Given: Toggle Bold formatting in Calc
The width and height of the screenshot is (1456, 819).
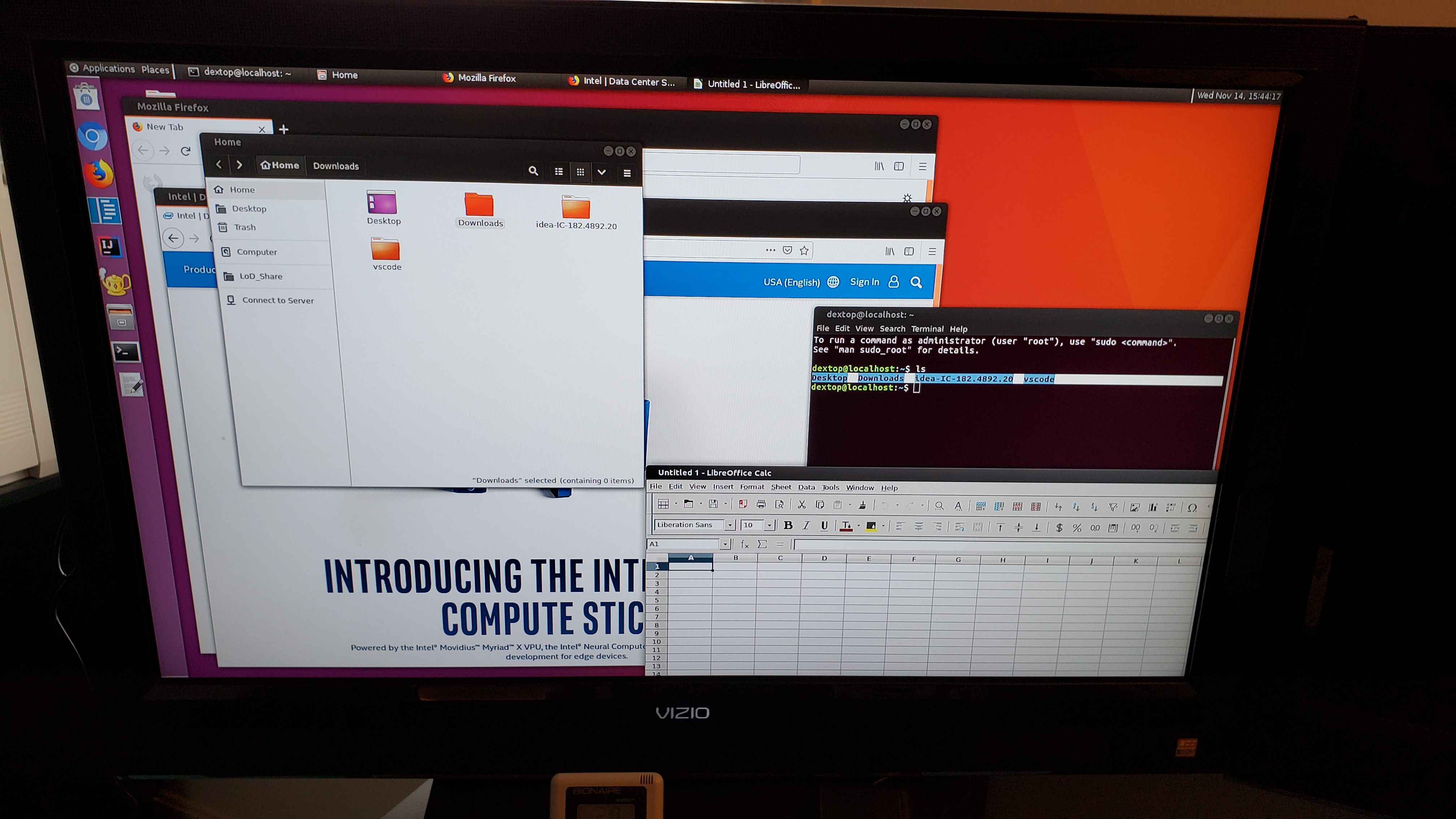Looking at the screenshot, I should click(788, 525).
